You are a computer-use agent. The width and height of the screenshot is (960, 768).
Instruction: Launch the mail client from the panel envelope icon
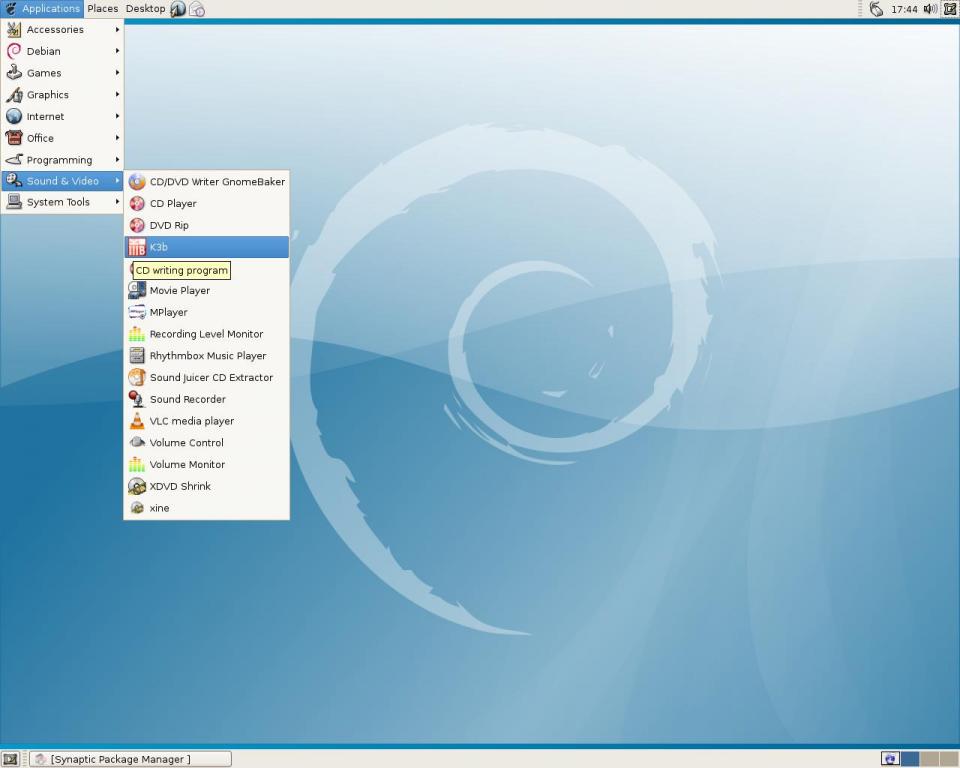click(197, 9)
